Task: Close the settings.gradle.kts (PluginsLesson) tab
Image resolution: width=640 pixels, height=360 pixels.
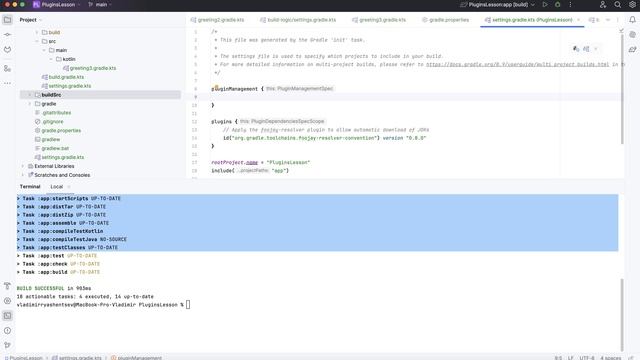Action: click(x=578, y=20)
